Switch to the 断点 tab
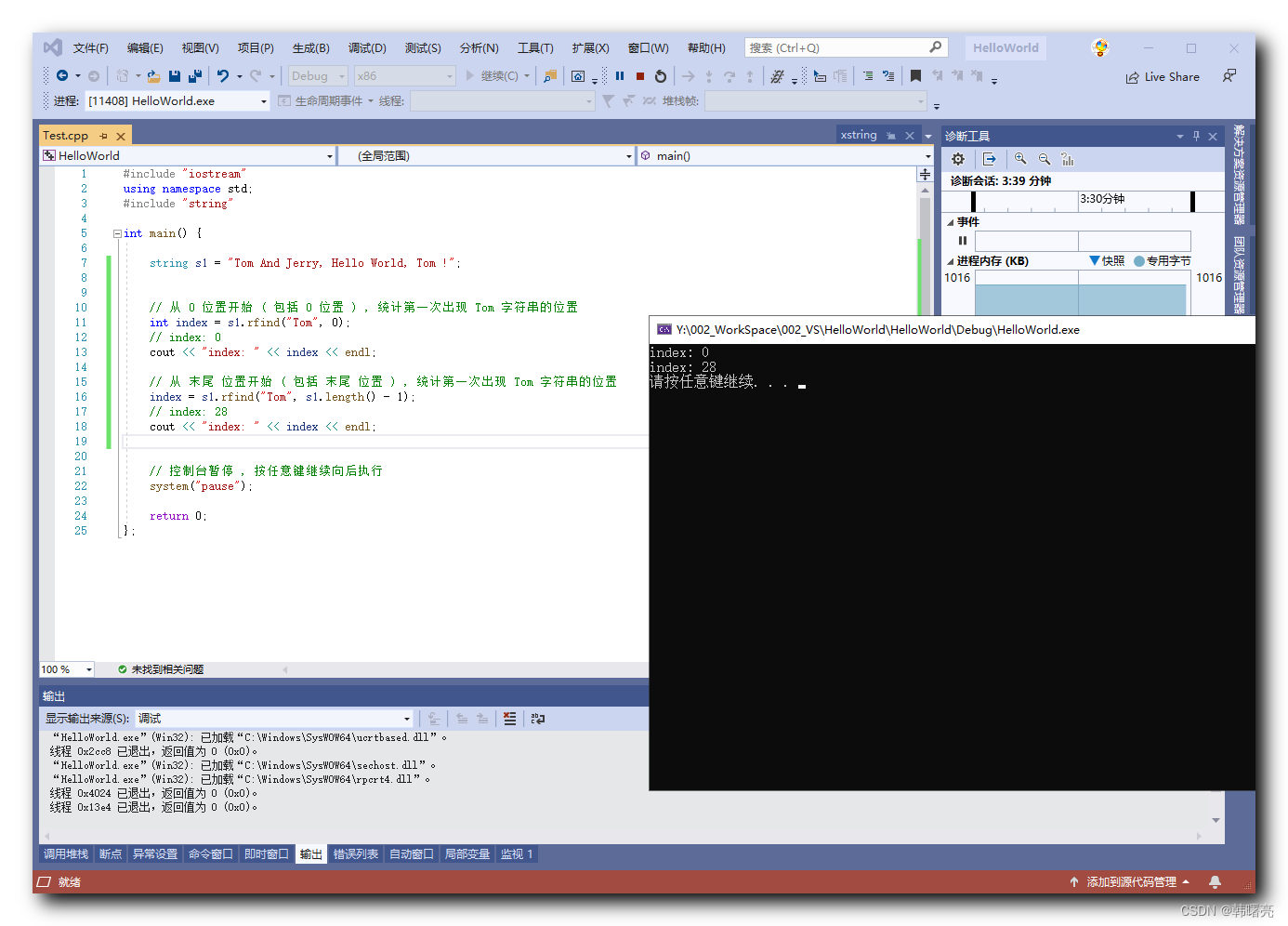This screenshot has height=926, width=1288. point(111,854)
